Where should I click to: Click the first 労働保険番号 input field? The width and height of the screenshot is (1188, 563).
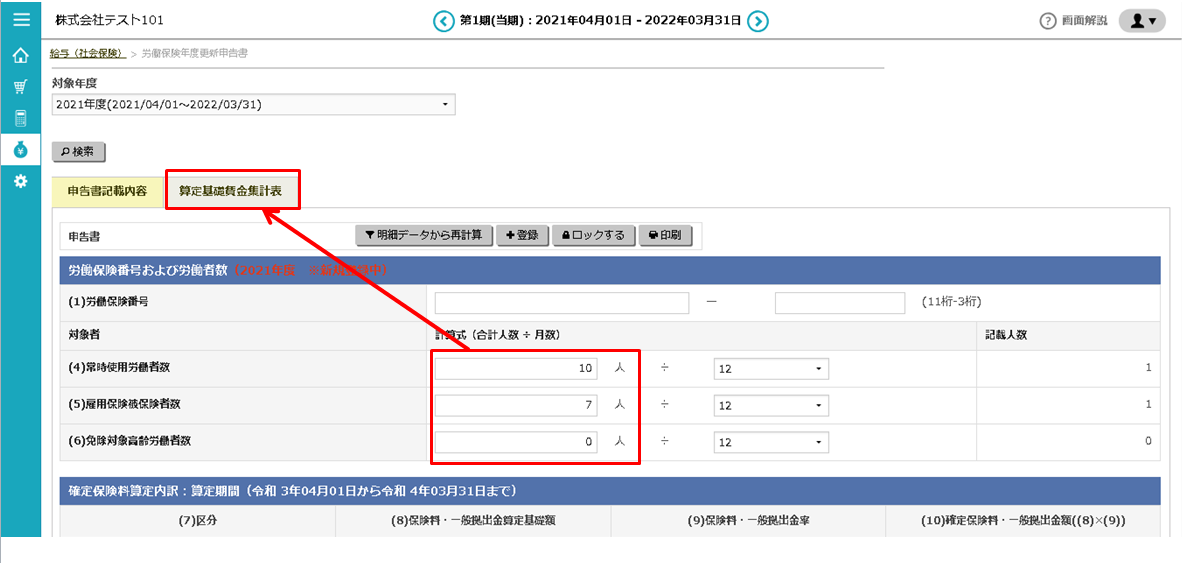tap(561, 303)
